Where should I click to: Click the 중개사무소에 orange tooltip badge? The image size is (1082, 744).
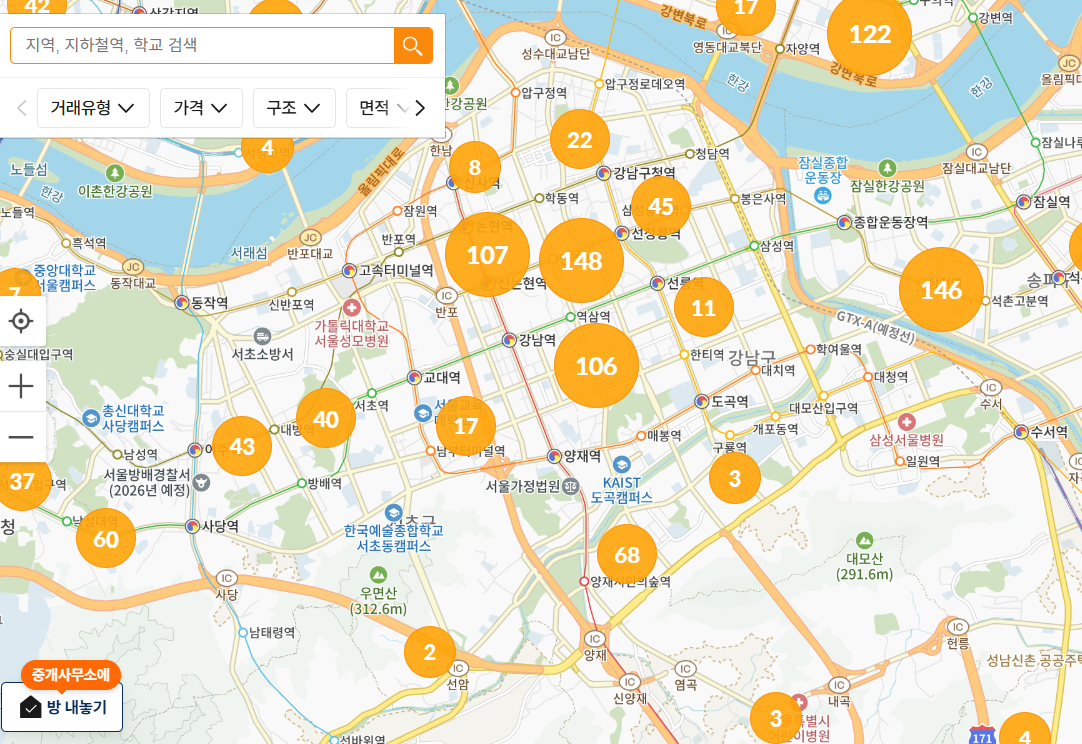(71, 674)
